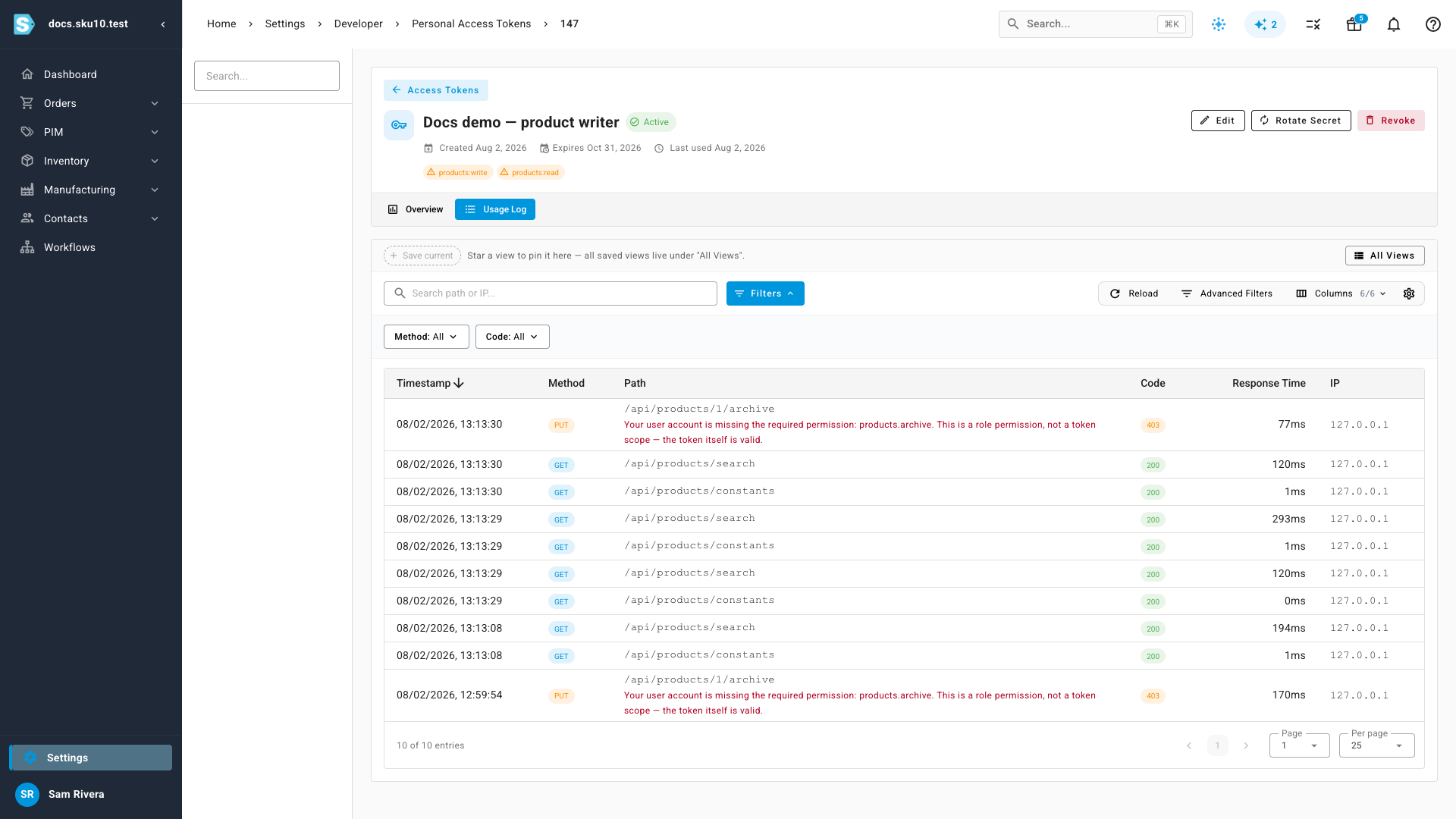Open Advanced Filters
The image size is (1456, 819).
click(1227, 293)
